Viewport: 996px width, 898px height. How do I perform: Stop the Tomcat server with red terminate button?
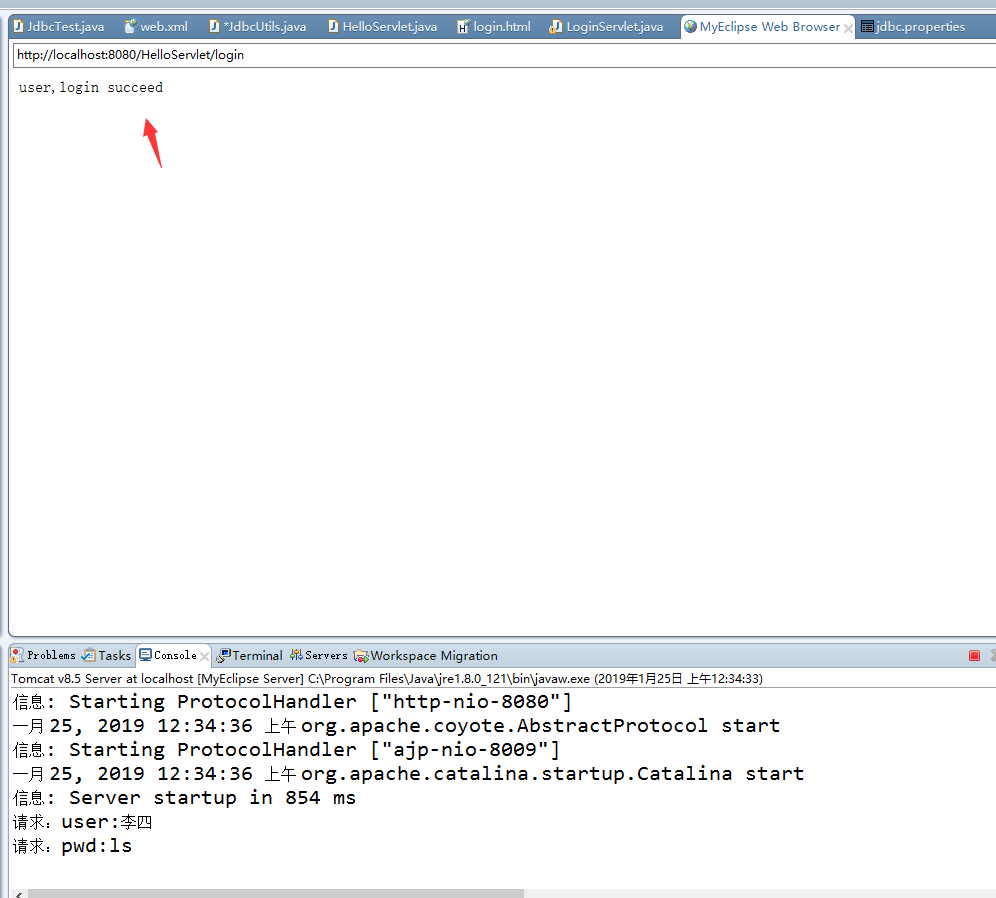975,655
